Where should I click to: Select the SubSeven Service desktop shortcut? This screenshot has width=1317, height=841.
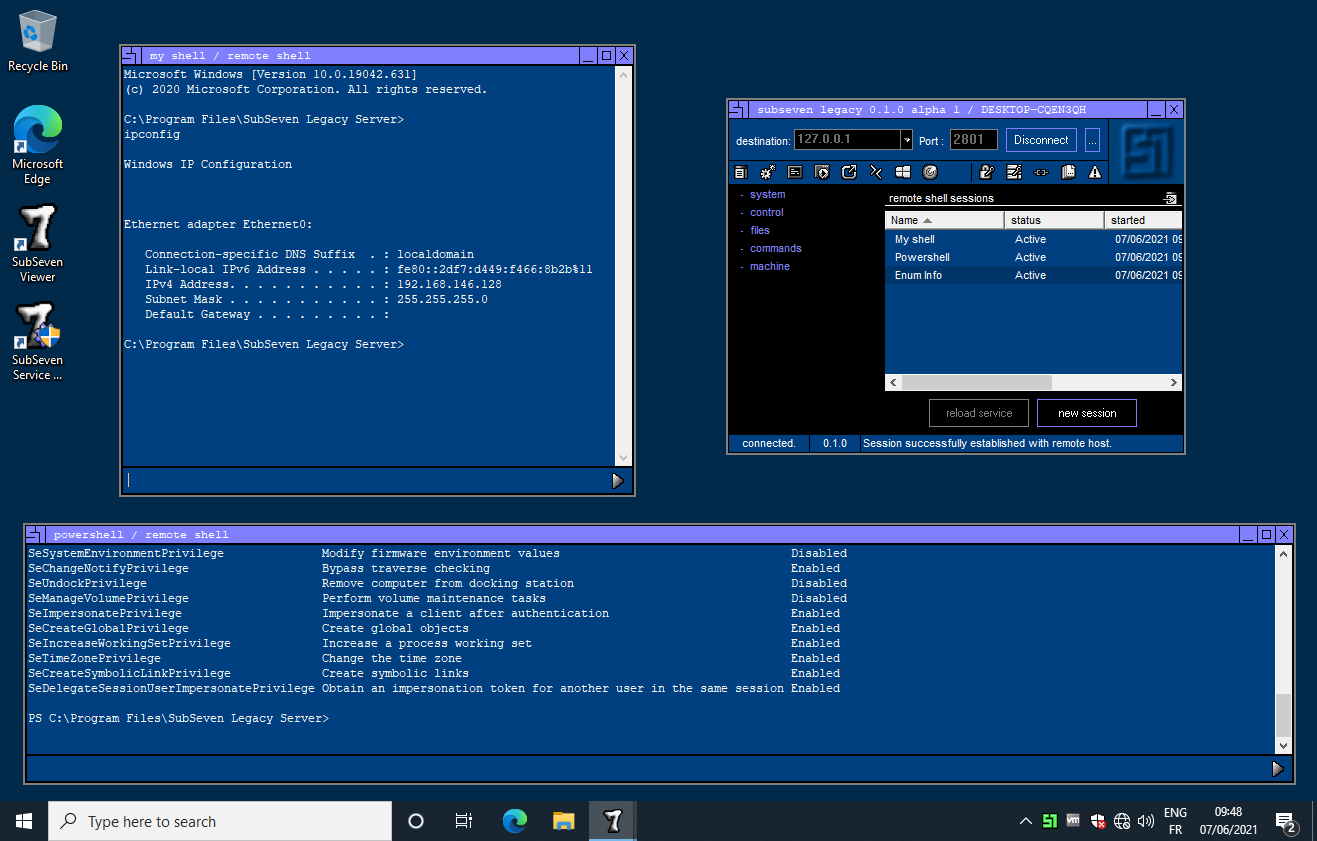point(37,342)
